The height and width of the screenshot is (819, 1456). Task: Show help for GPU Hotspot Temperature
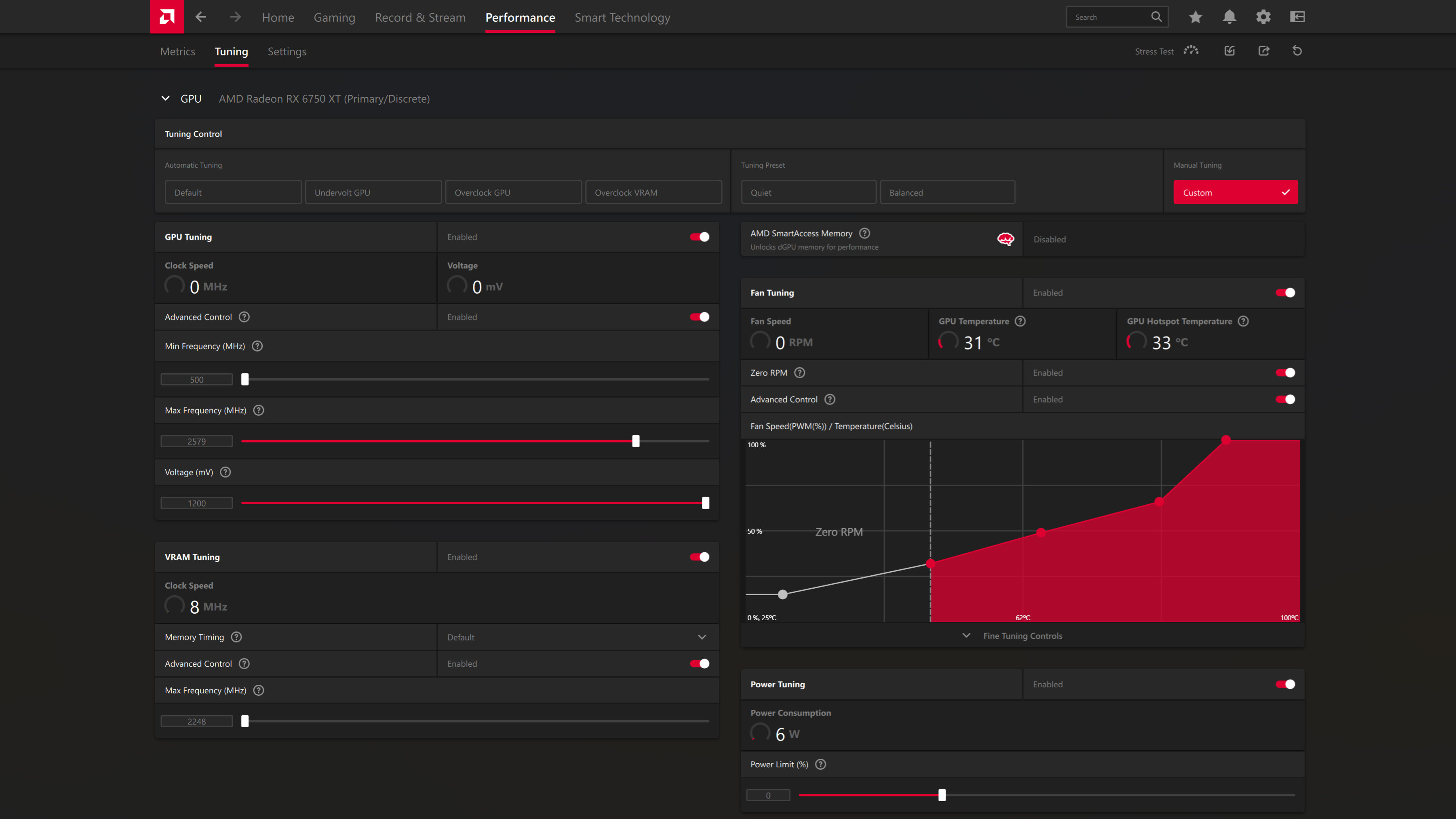coord(1243,321)
